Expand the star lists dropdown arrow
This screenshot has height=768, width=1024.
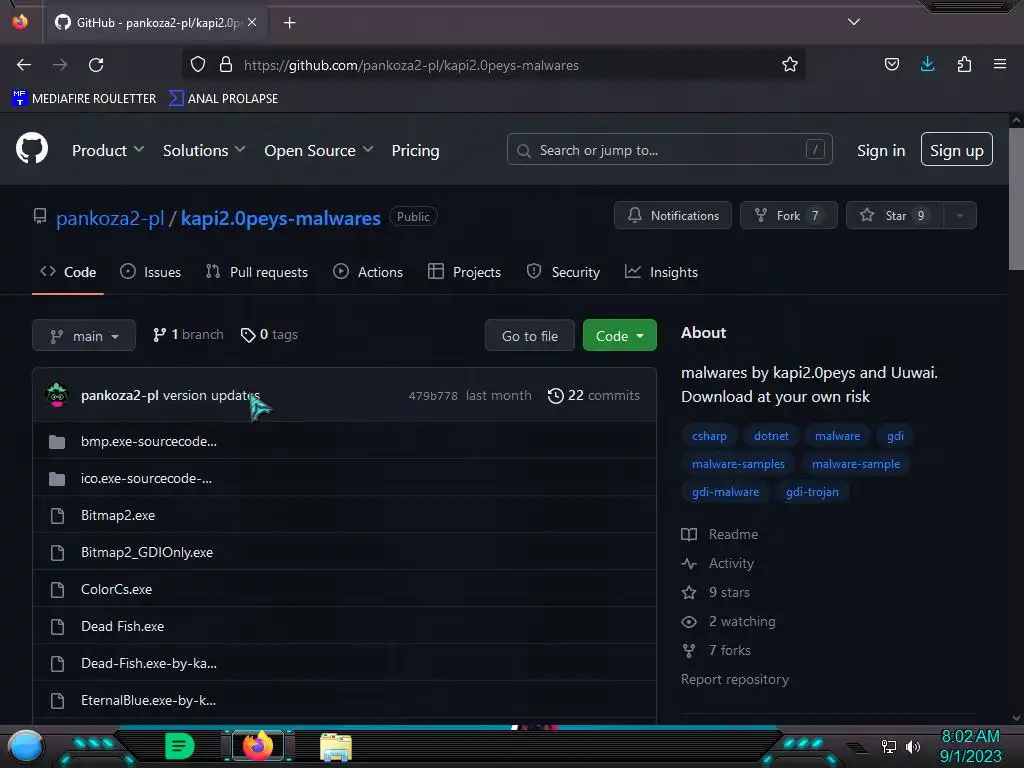coord(960,216)
